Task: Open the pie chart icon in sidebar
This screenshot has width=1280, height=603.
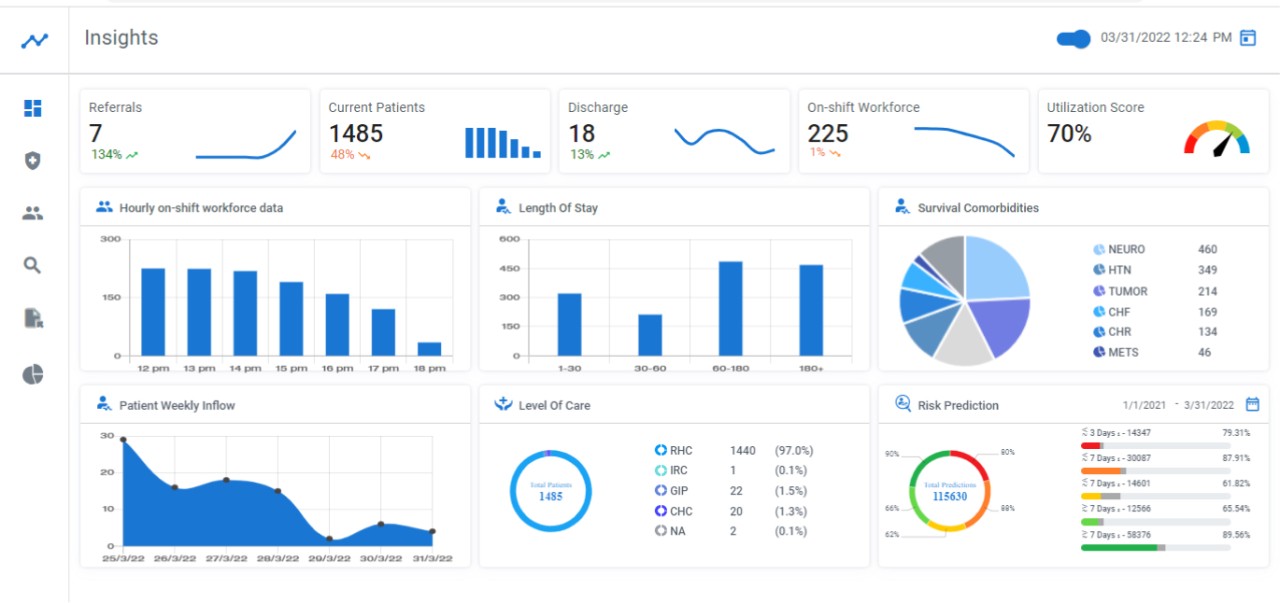Action: click(33, 374)
